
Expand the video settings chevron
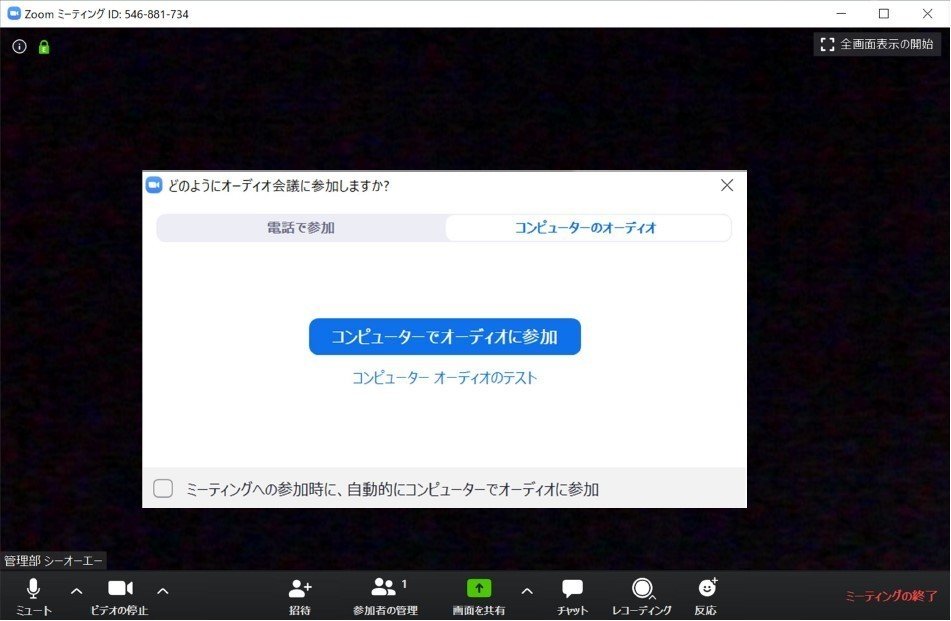162,592
